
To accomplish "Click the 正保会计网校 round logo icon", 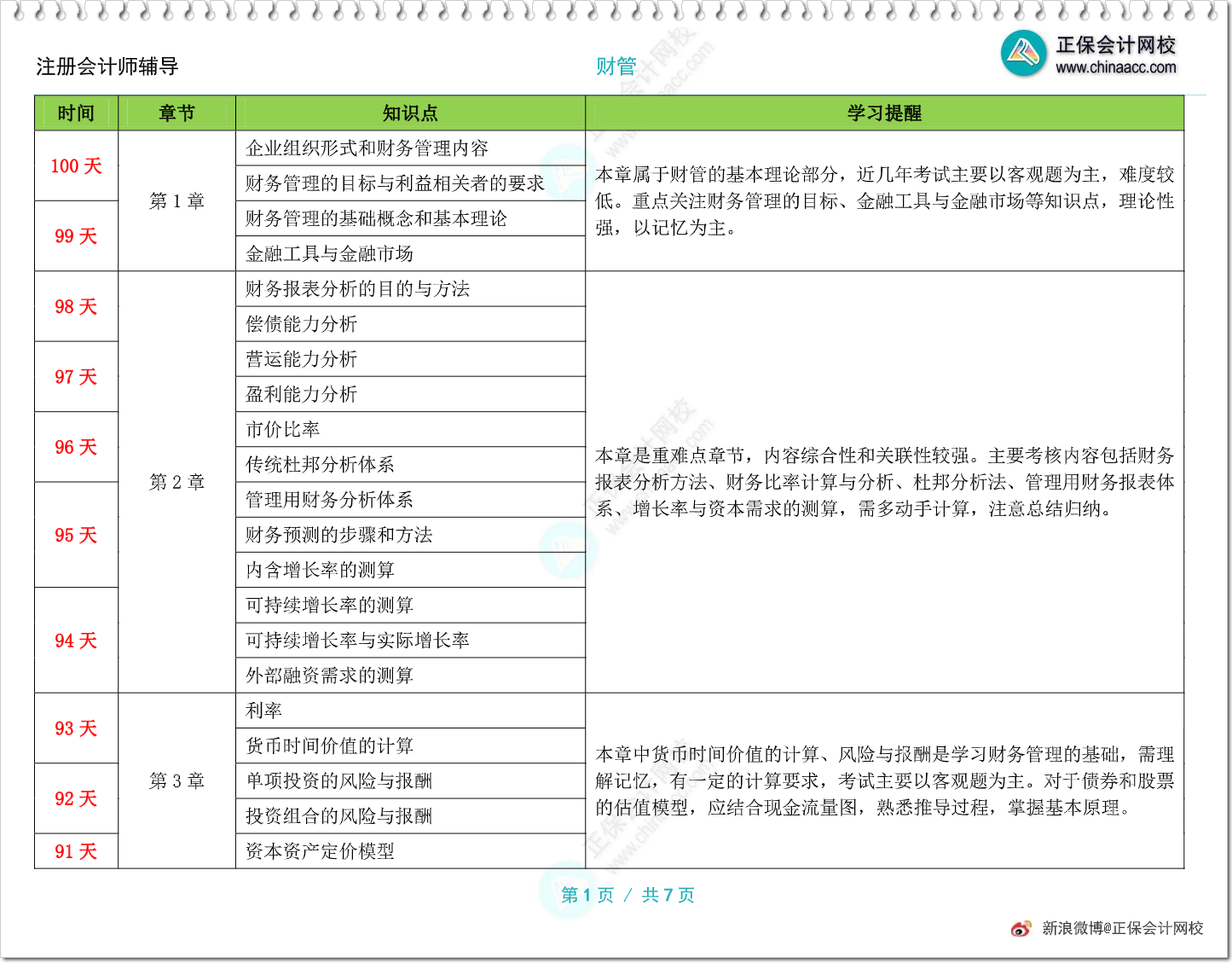I will [x=1023, y=53].
